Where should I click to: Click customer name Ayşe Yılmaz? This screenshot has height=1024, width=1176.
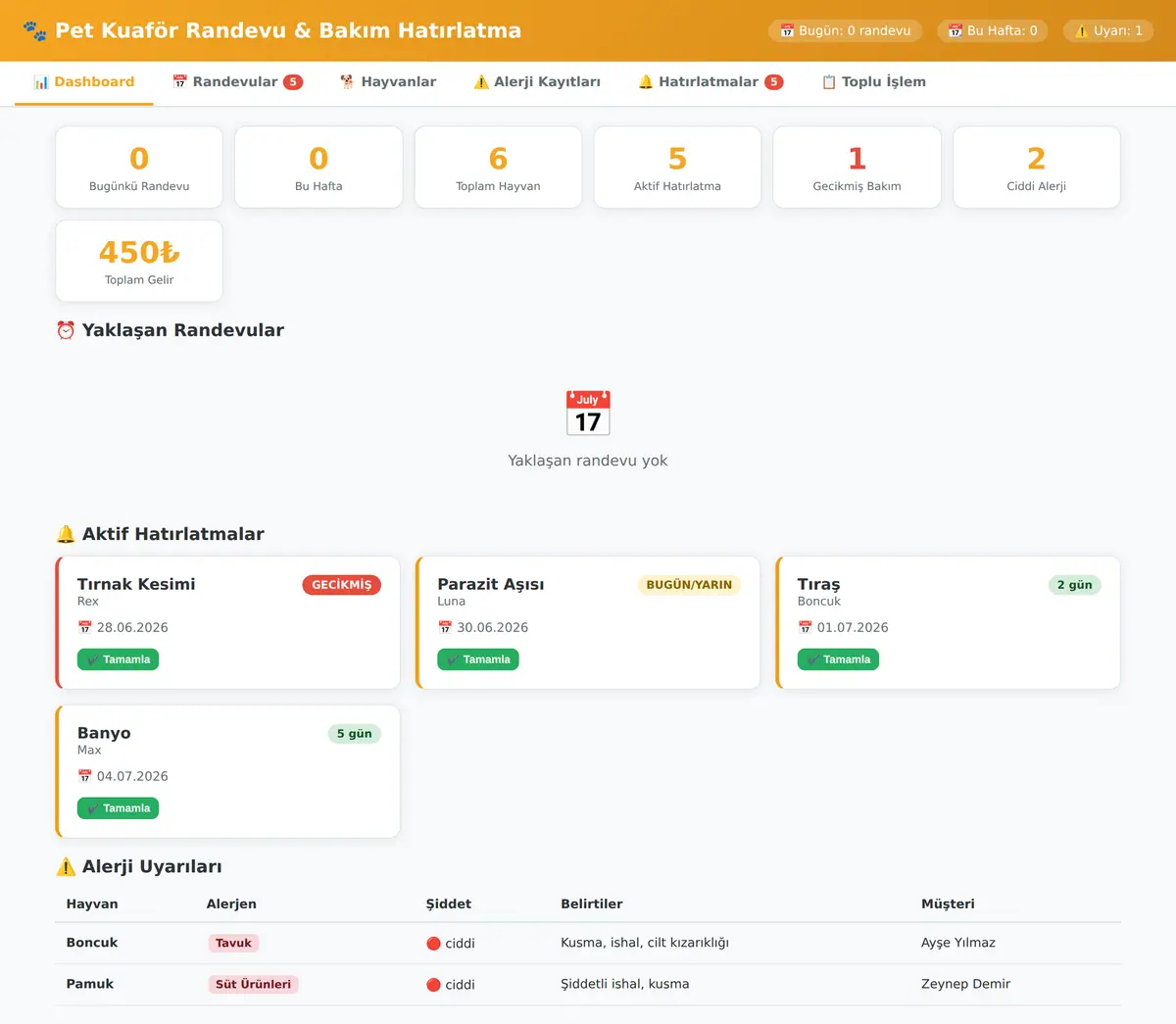click(x=958, y=943)
